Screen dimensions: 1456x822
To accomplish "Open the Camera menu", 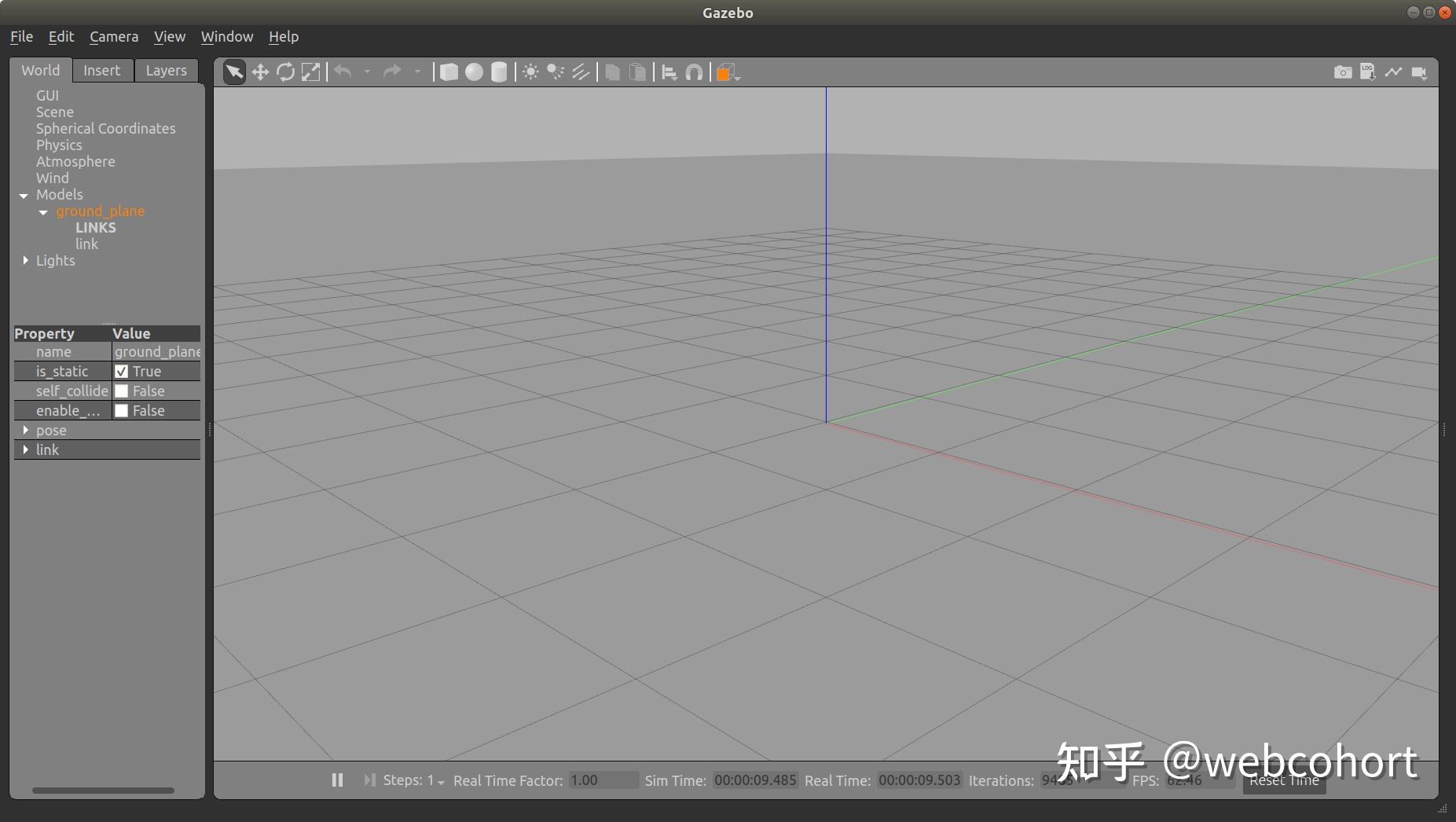I will [113, 36].
